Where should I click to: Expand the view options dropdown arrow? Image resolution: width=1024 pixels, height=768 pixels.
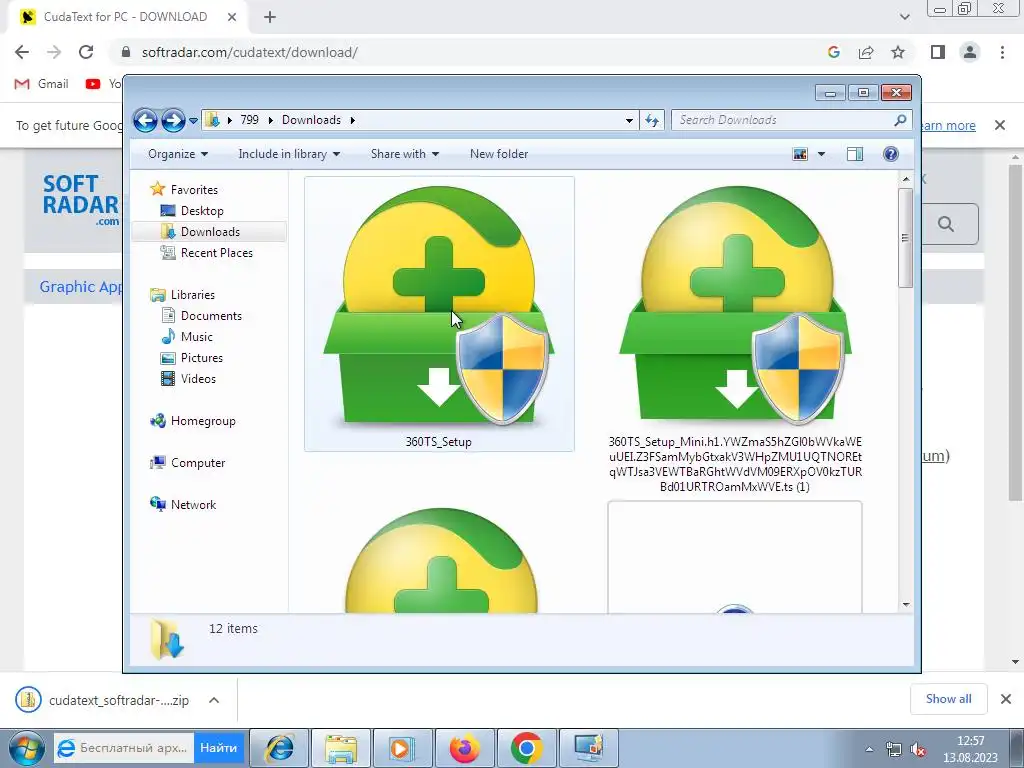[x=822, y=154]
